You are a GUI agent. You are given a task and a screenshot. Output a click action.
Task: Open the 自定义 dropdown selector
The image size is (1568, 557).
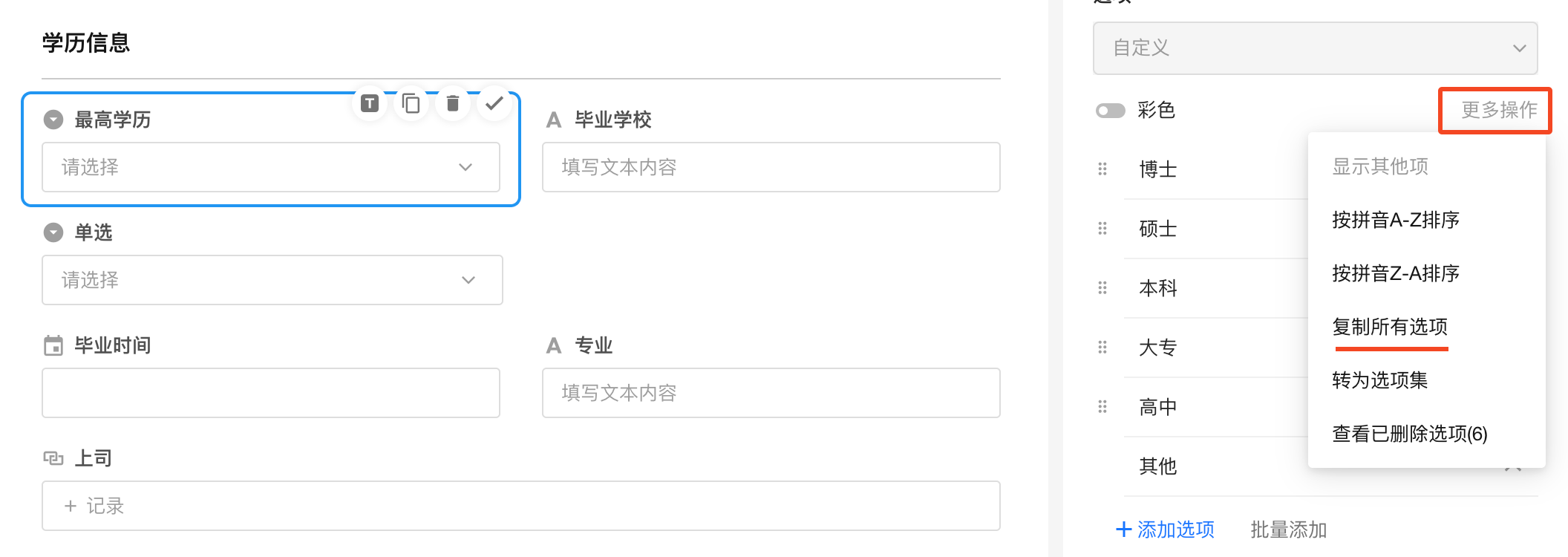coord(1315,48)
